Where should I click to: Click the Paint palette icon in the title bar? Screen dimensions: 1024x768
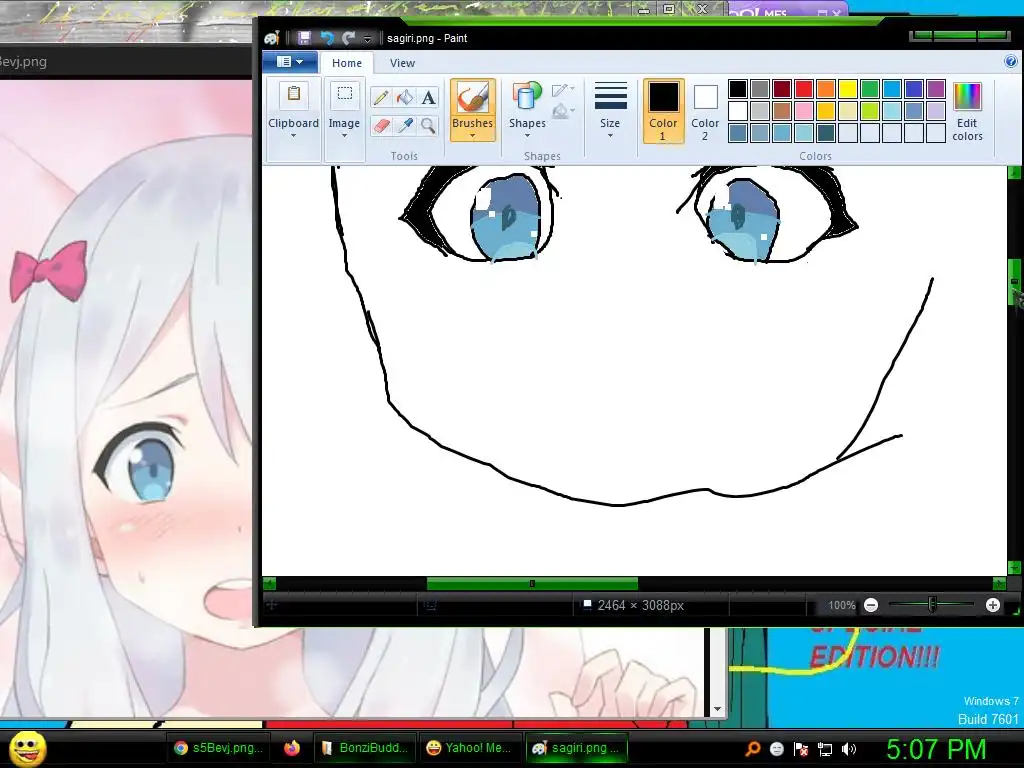(272, 38)
